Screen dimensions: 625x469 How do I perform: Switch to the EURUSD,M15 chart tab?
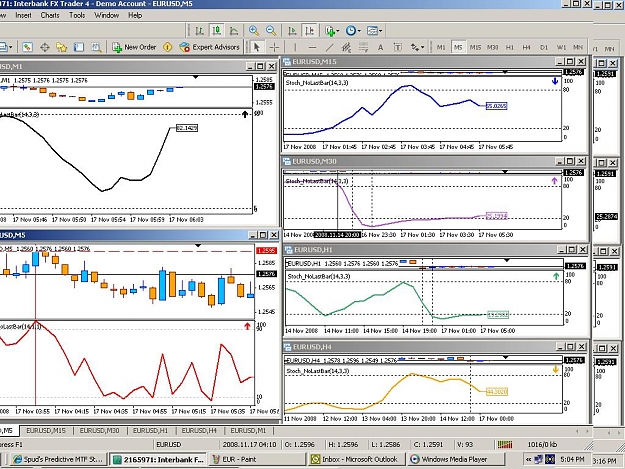pos(46,431)
